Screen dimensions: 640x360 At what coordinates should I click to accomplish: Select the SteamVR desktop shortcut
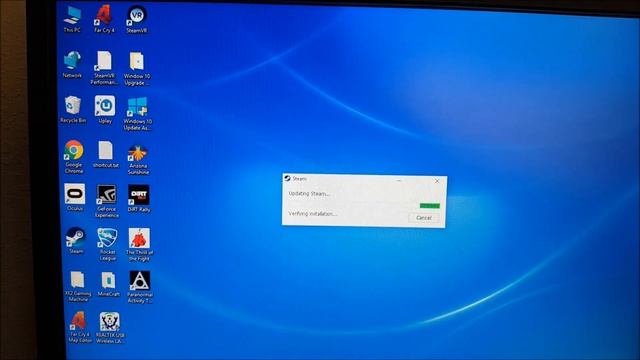coord(137,19)
